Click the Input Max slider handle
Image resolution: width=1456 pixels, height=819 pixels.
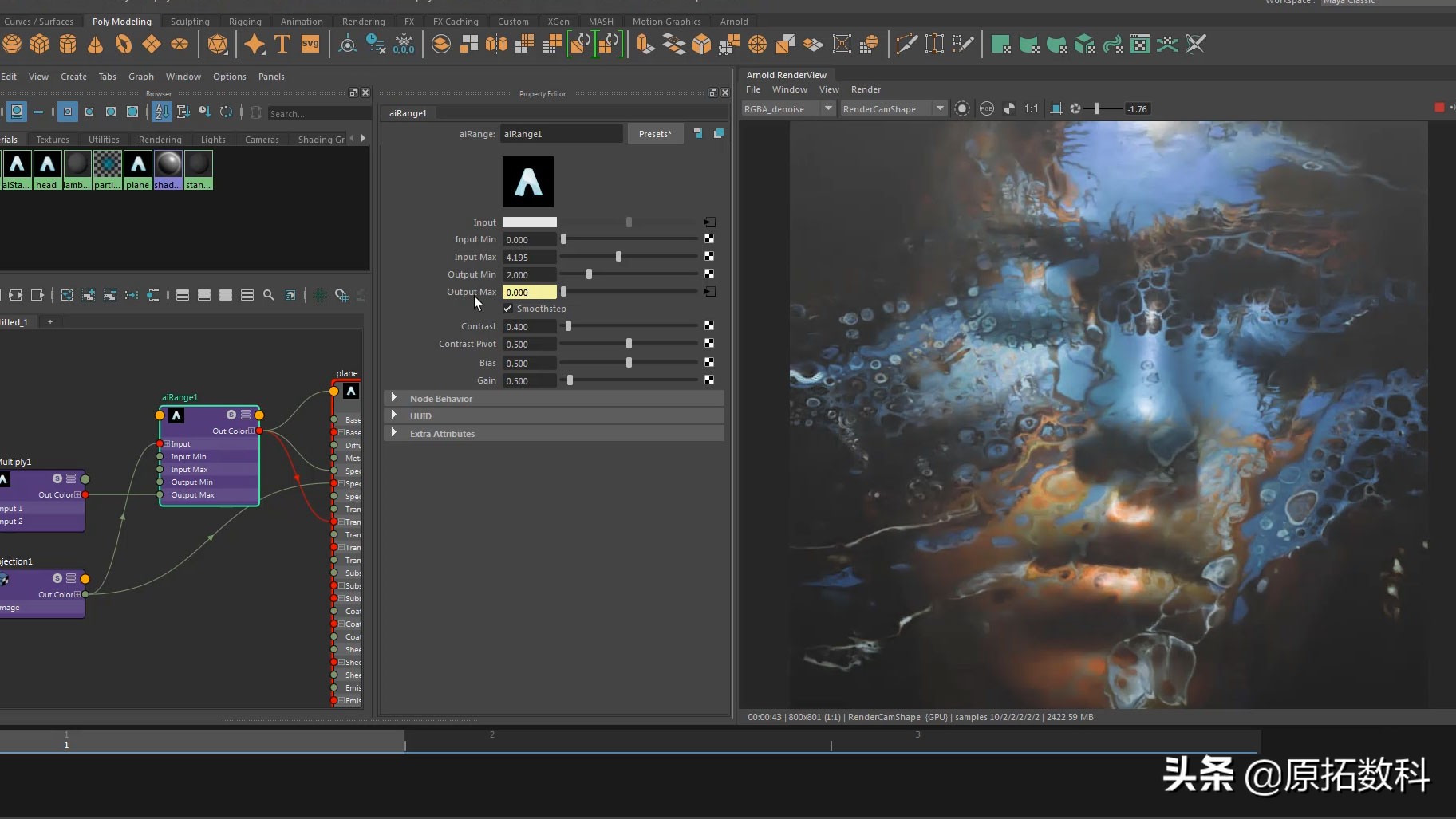(618, 257)
